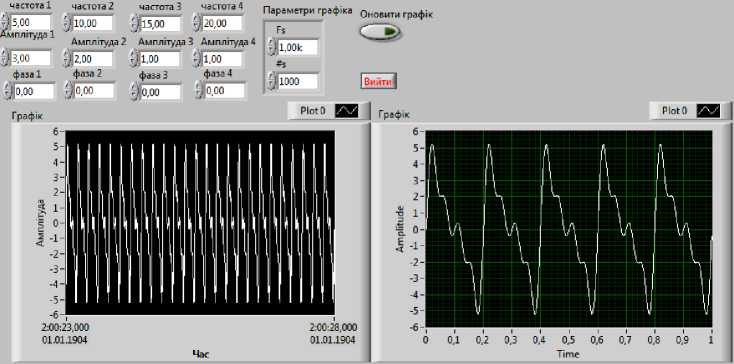The image size is (734, 364).
Task: Click the stepper icon for фаза 4
Action: click(199, 90)
